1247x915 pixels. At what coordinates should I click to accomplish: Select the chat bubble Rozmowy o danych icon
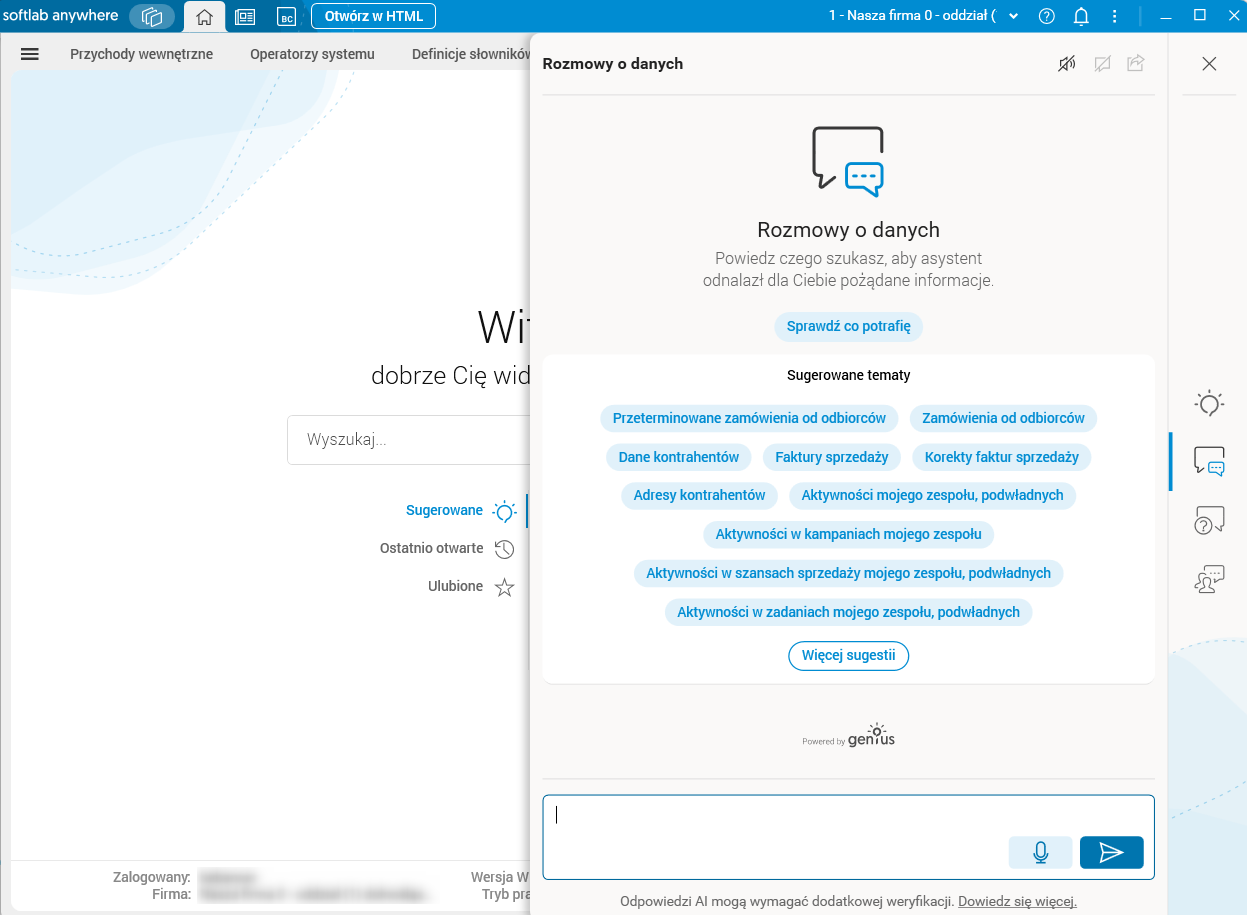1209,461
